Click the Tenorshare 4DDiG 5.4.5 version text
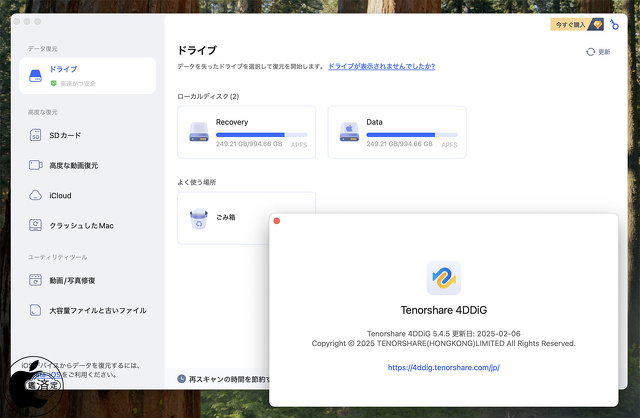Screen dimensions: 640x418 [x=444, y=334]
